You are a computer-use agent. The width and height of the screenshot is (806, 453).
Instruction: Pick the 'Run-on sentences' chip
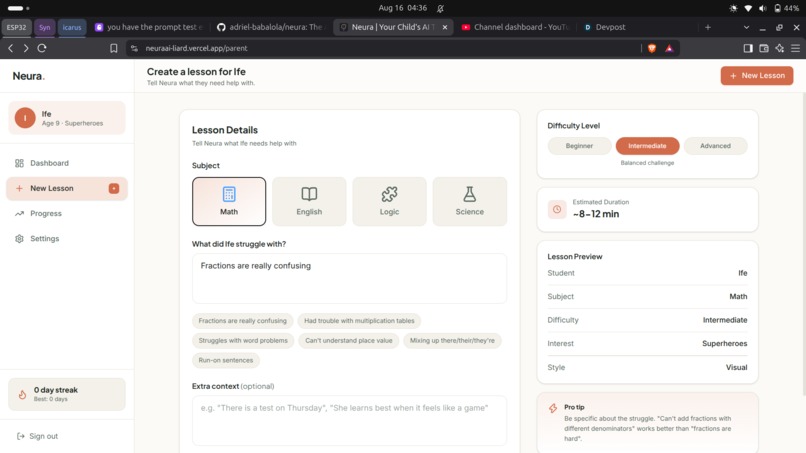pyautogui.click(x=226, y=360)
